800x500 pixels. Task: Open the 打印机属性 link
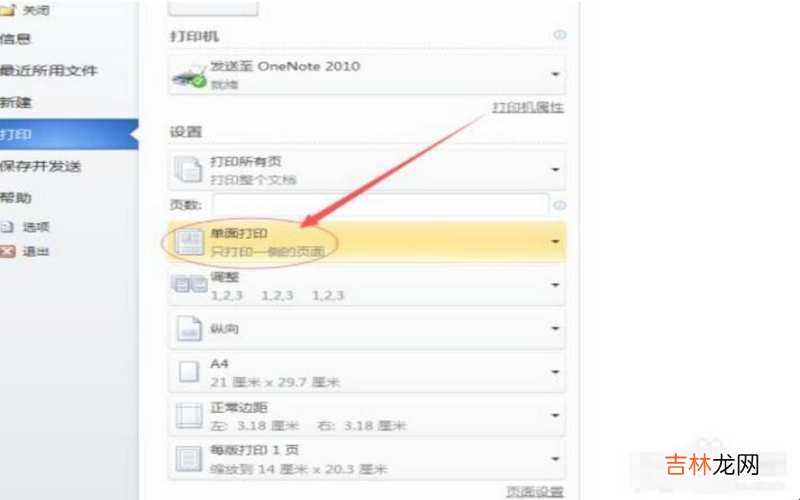[x=528, y=107]
